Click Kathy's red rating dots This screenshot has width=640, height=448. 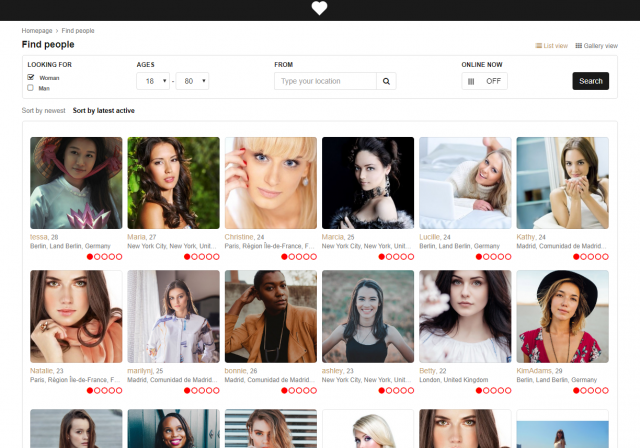pyautogui.click(x=591, y=257)
